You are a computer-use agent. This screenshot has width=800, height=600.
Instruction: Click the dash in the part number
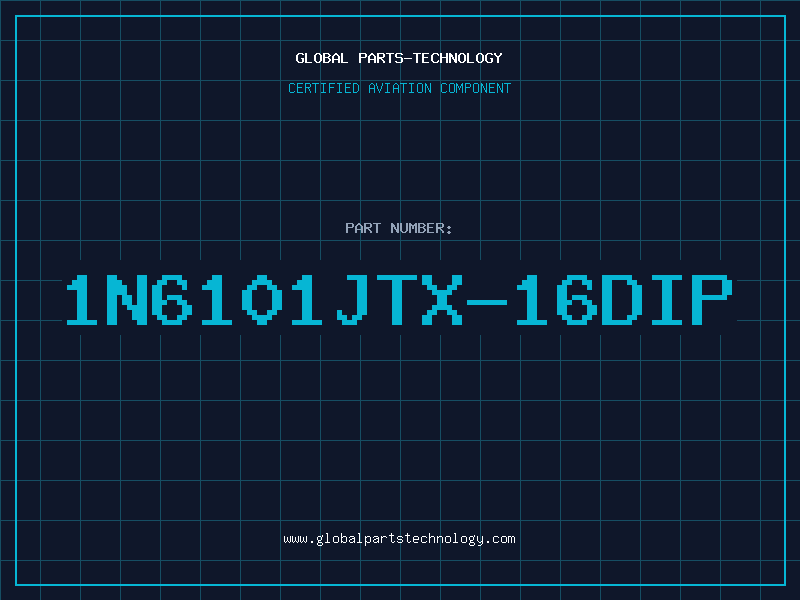click(487, 302)
